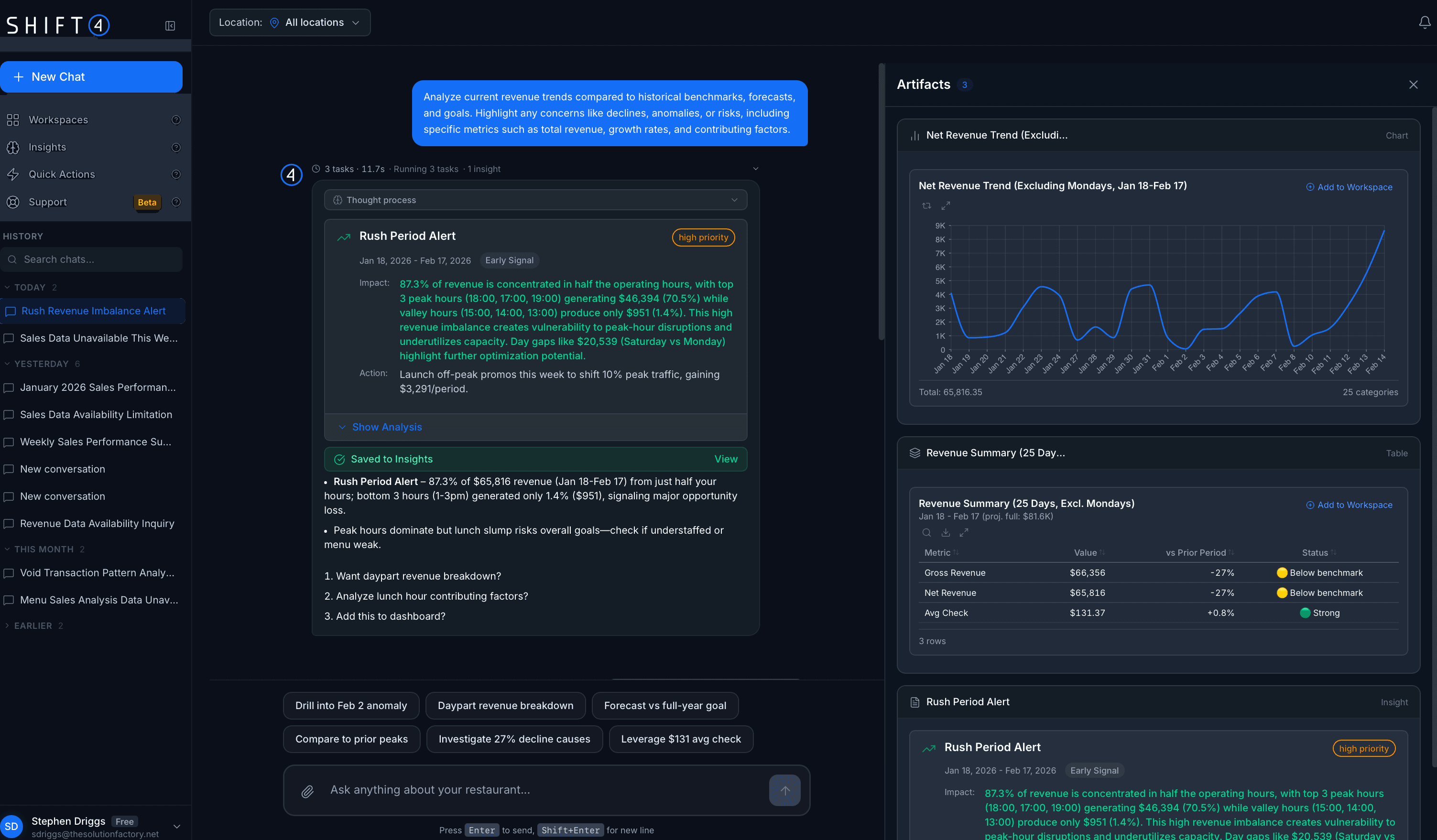Expand the Net Revenue chart fullscreen
The image size is (1437, 840).
tap(946, 206)
